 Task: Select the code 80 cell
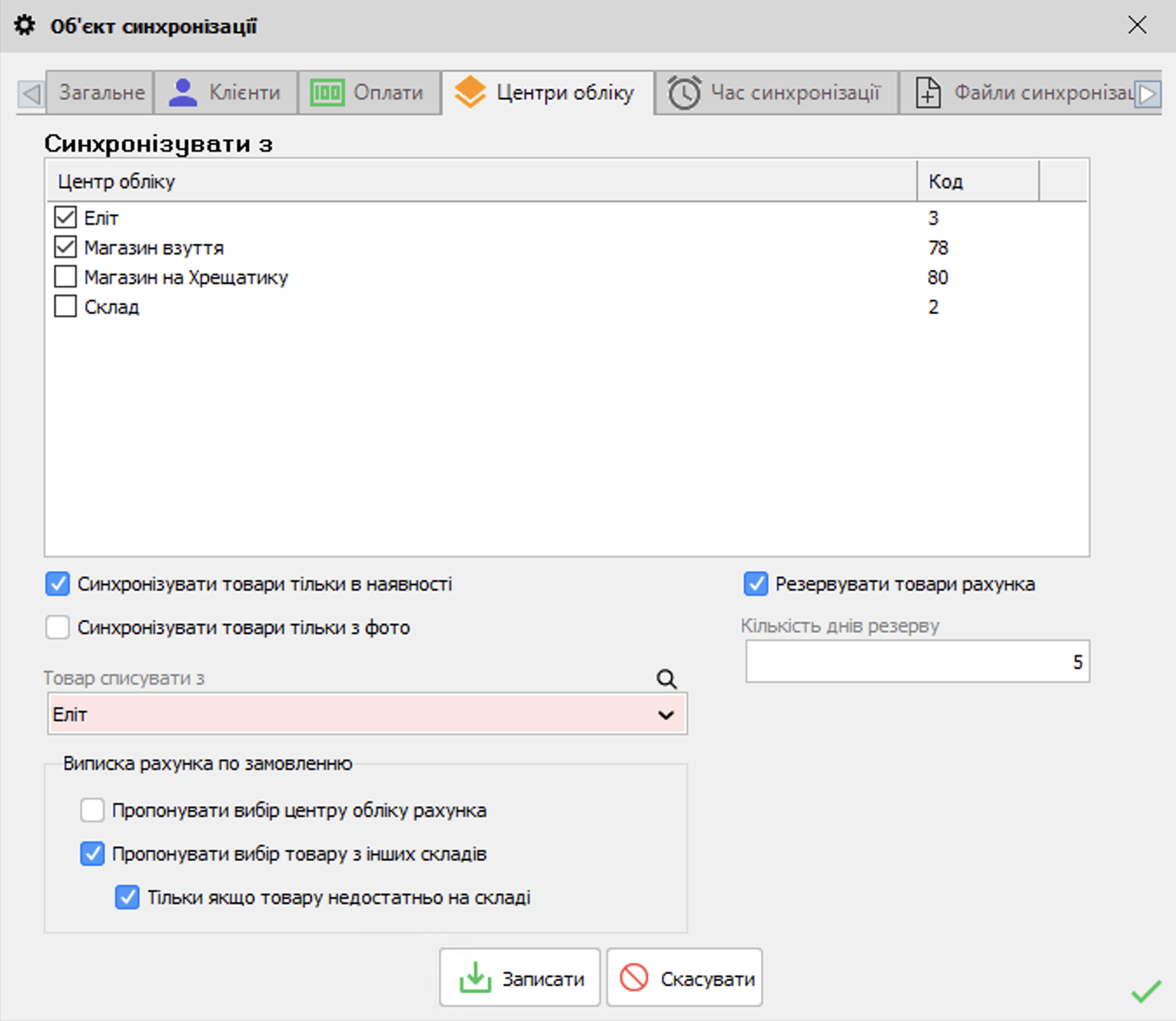[x=938, y=277]
